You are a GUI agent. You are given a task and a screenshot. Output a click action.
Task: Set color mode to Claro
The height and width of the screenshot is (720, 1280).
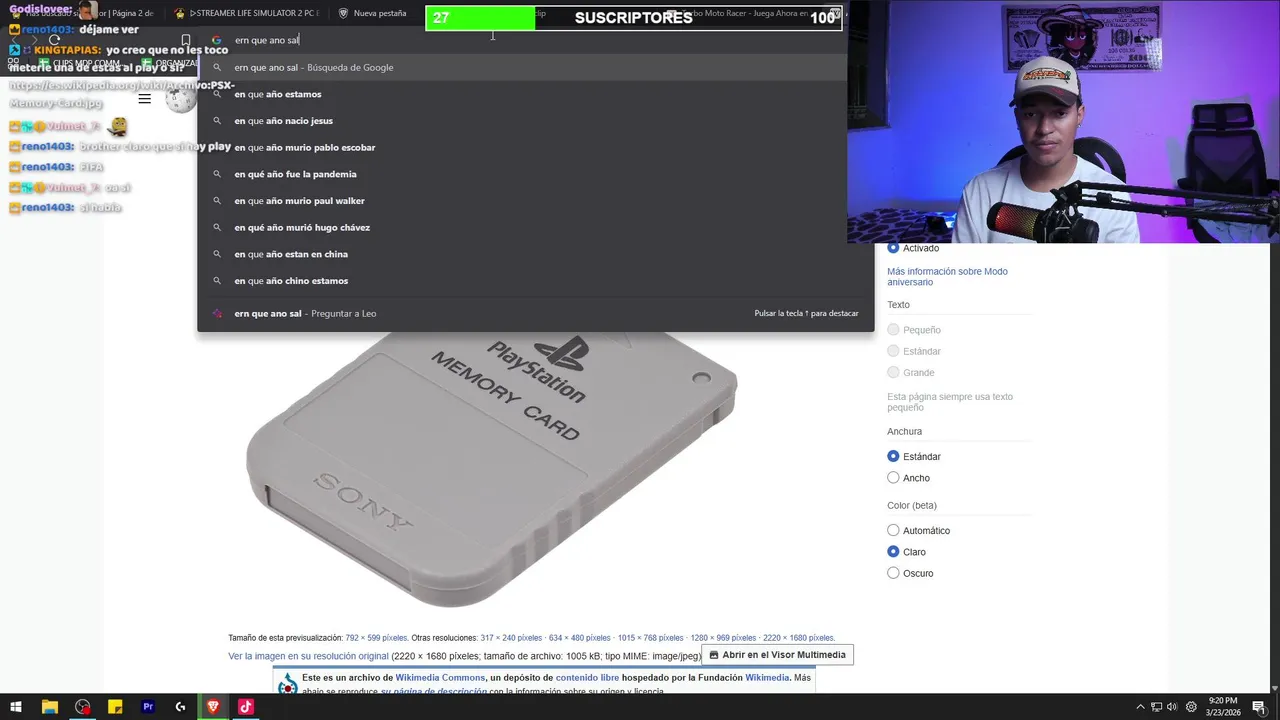[893, 552]
